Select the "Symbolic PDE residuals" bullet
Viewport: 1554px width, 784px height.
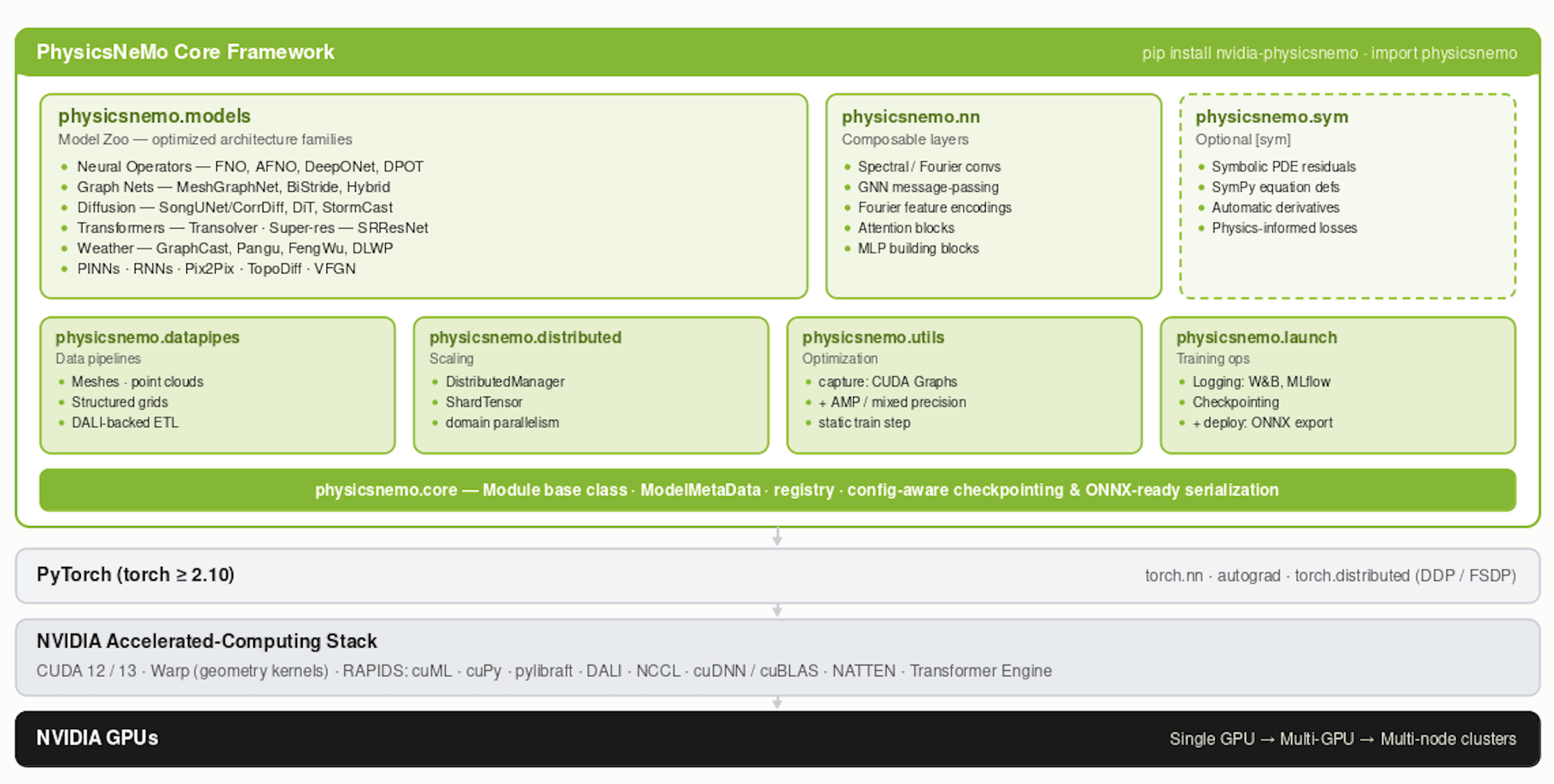1284,167
